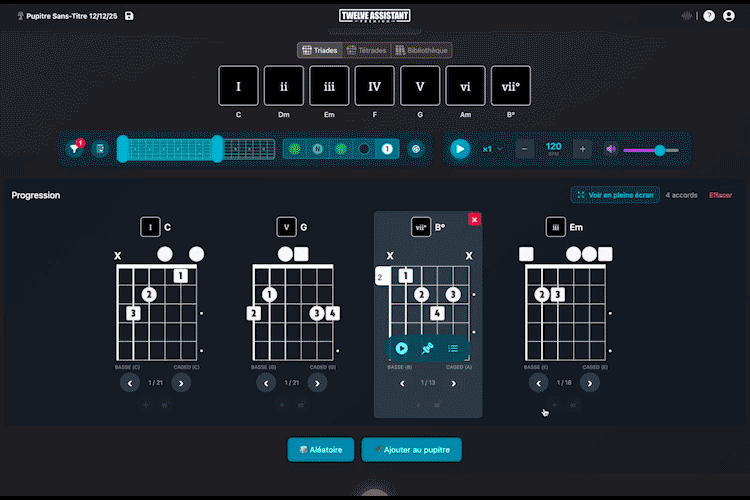Go to next voicing for the C chord
The height and width of the screenshot is (500, 750).
click(x=181, y=382)
